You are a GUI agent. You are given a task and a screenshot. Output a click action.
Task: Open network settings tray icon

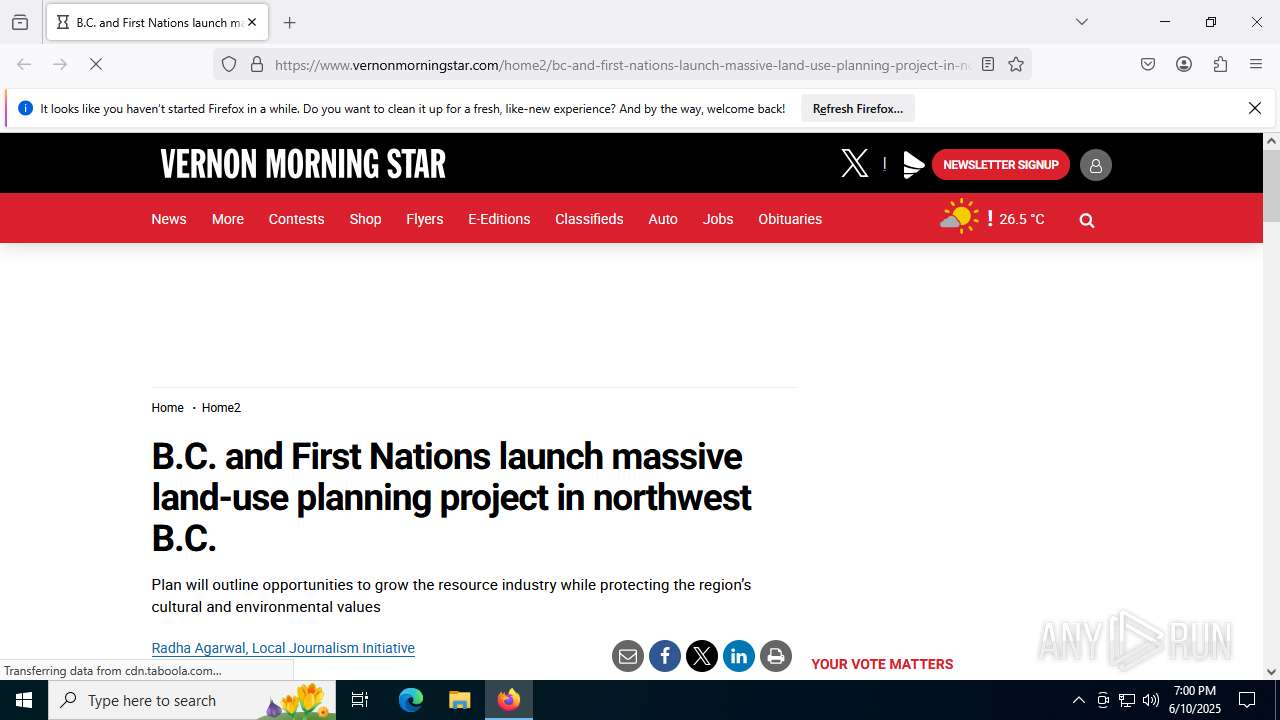[x=1127, y=700]
